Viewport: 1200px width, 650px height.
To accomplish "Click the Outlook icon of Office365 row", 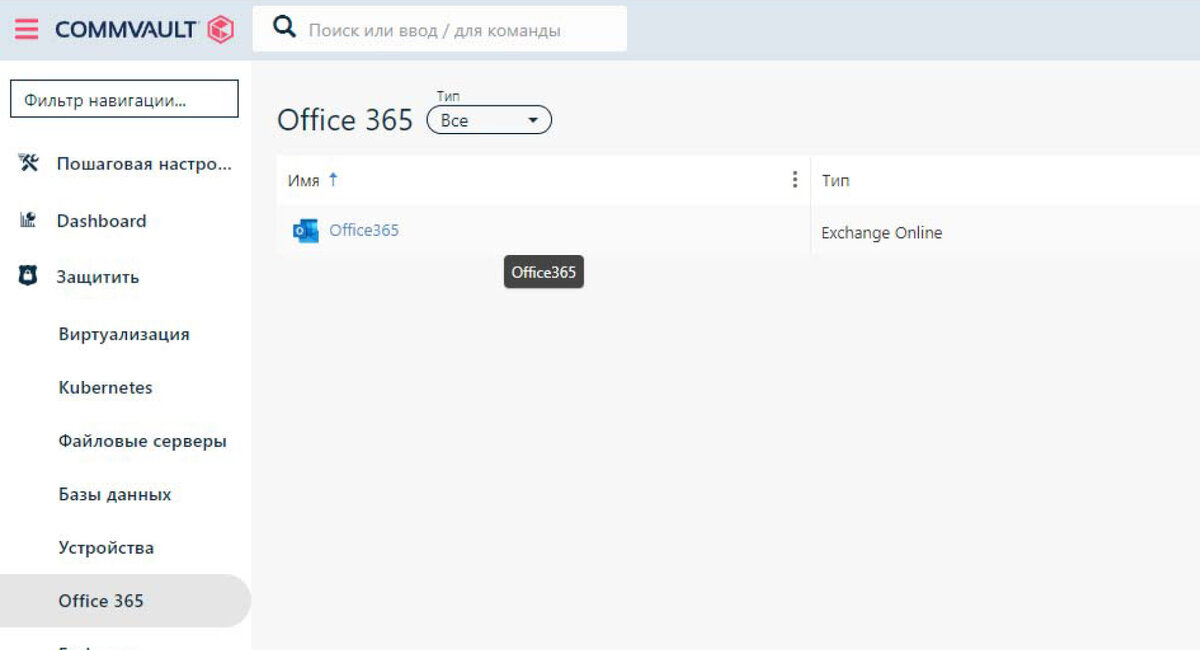I will click(305, 231).
